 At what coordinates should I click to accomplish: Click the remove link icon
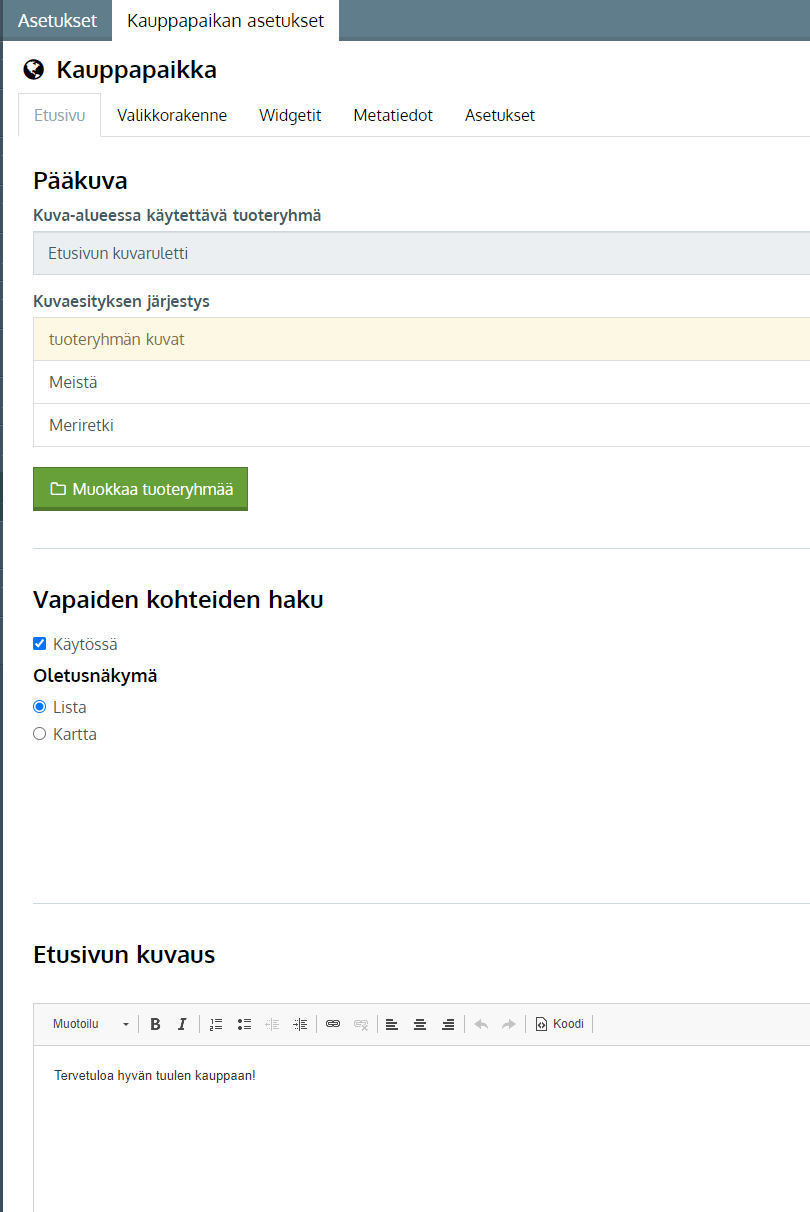click(x=361, y=1024)
